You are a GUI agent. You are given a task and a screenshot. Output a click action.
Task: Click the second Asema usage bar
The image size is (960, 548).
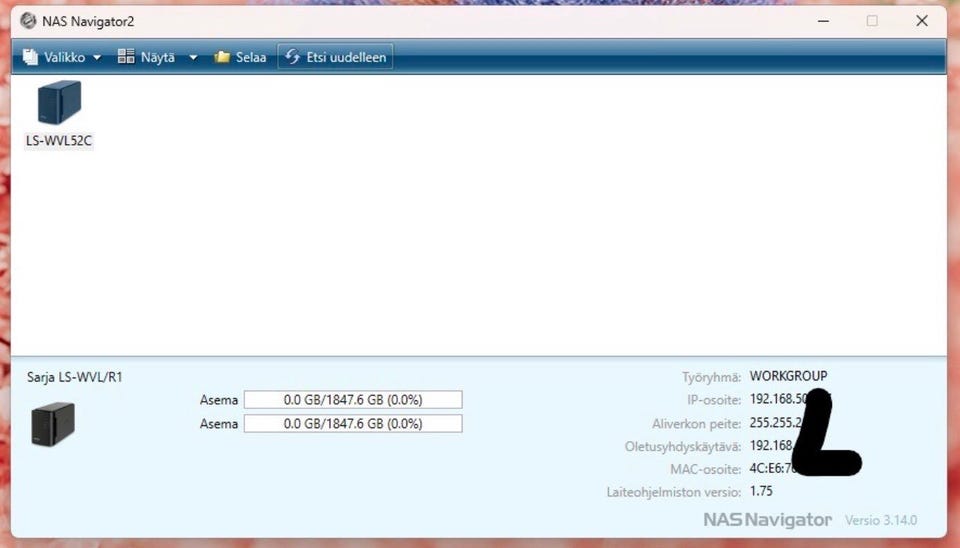[x=353, y=424]
